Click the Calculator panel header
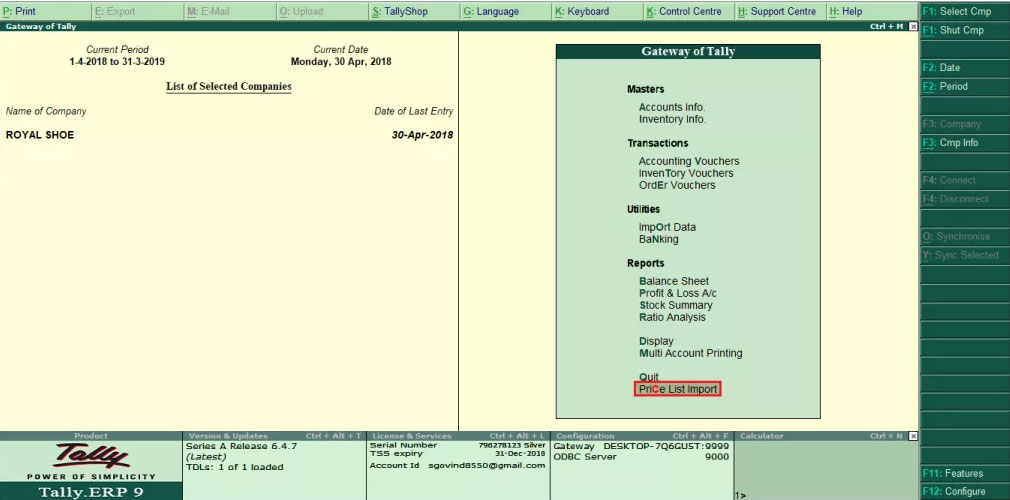Image resolution: width=1010 pixels, height=500 pixels. click(821, 436)
